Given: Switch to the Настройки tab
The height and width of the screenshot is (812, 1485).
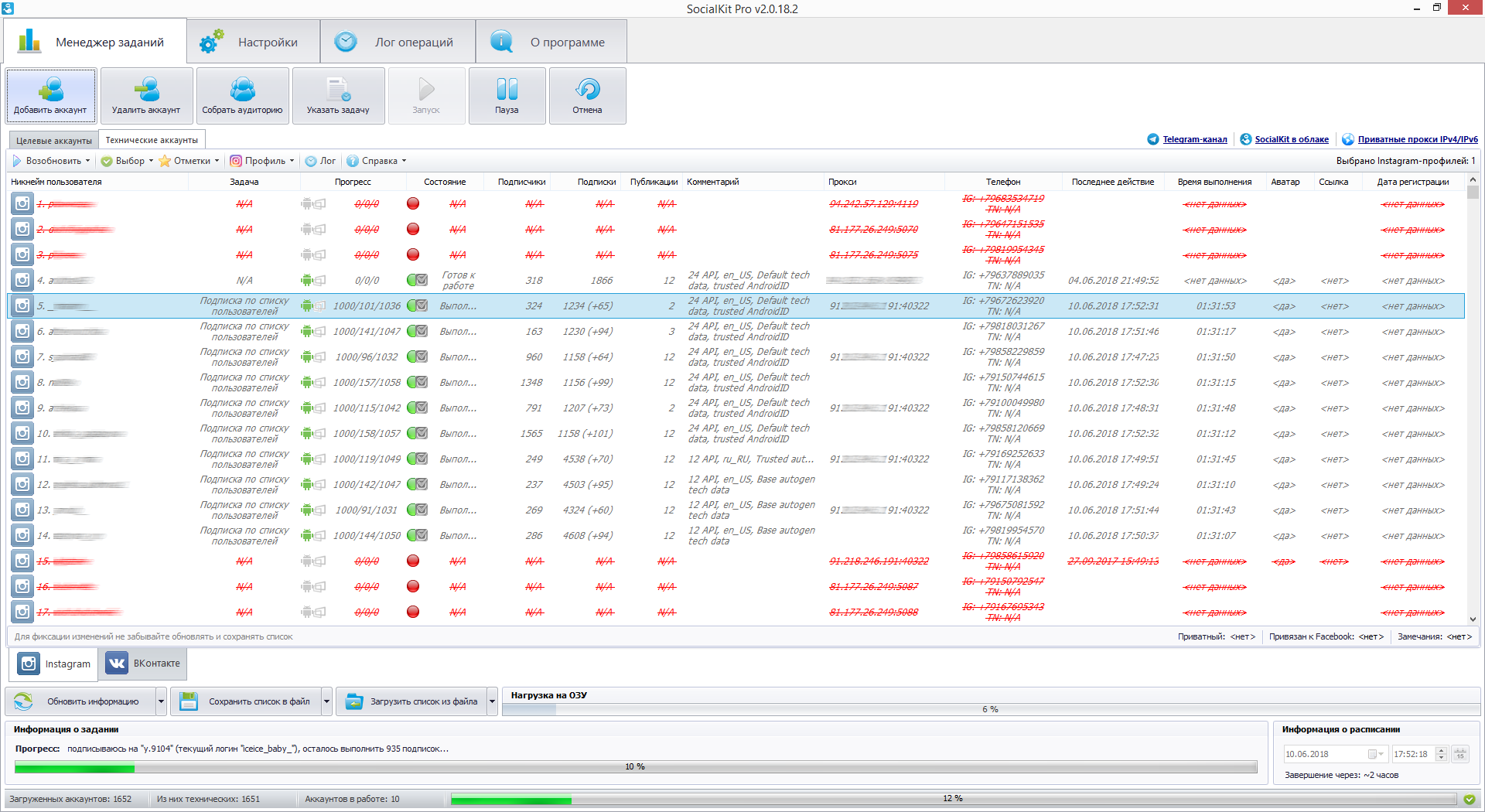Looking at the screenshot, I should click(x=254, y=42).
